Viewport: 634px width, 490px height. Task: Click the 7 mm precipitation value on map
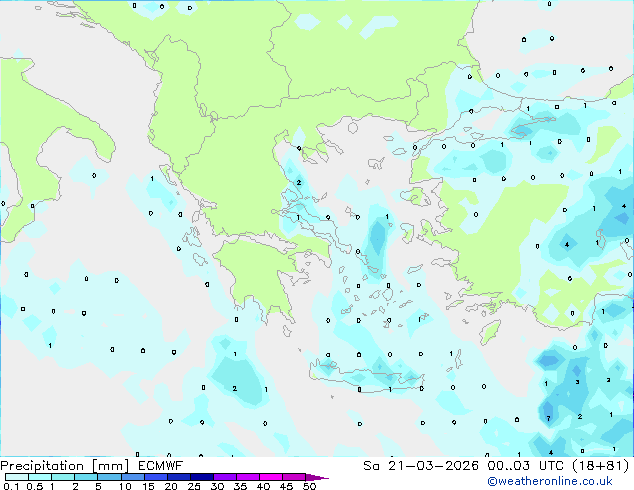tap(548, 418)
